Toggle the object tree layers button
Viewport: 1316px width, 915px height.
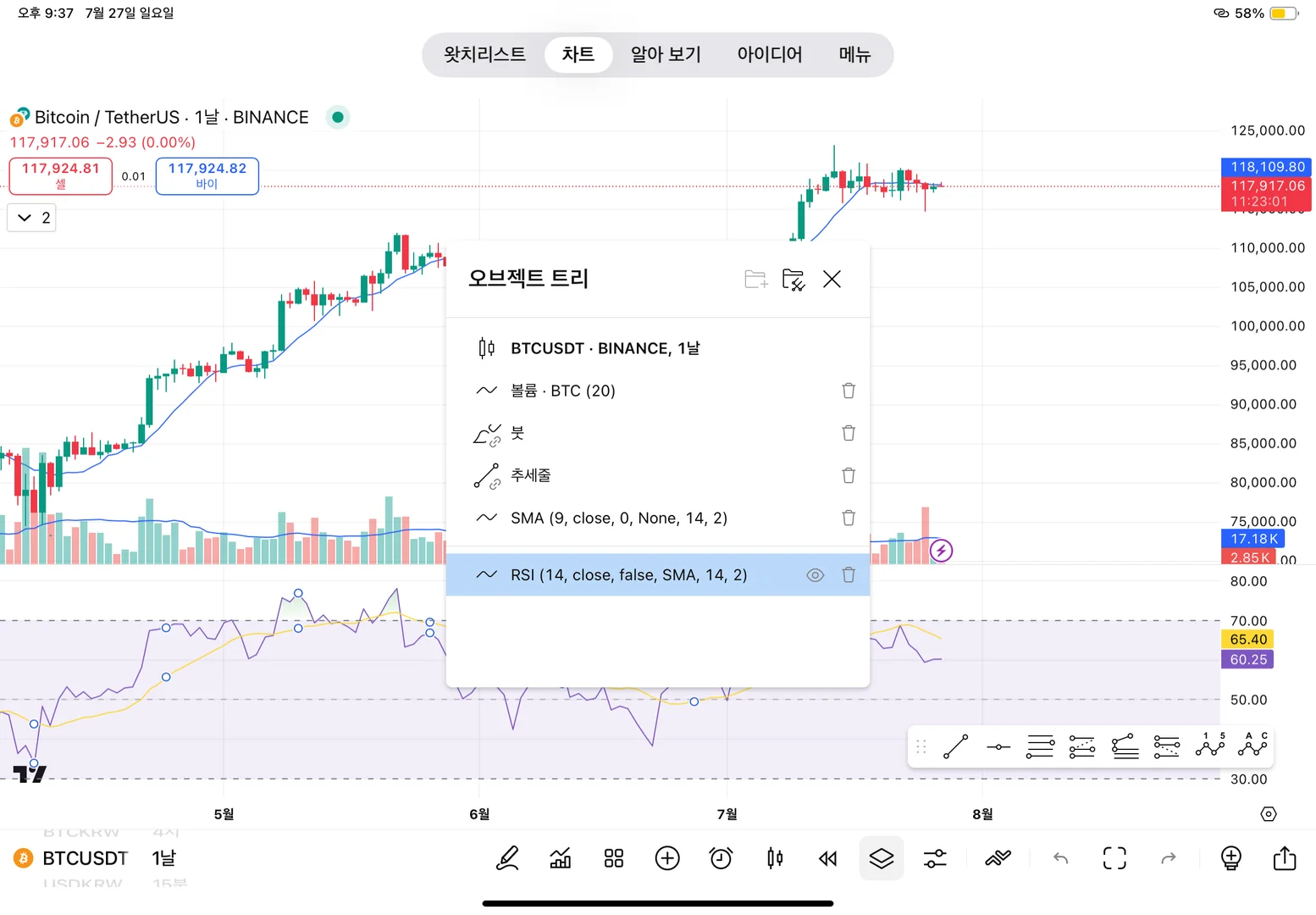(882, 858)
